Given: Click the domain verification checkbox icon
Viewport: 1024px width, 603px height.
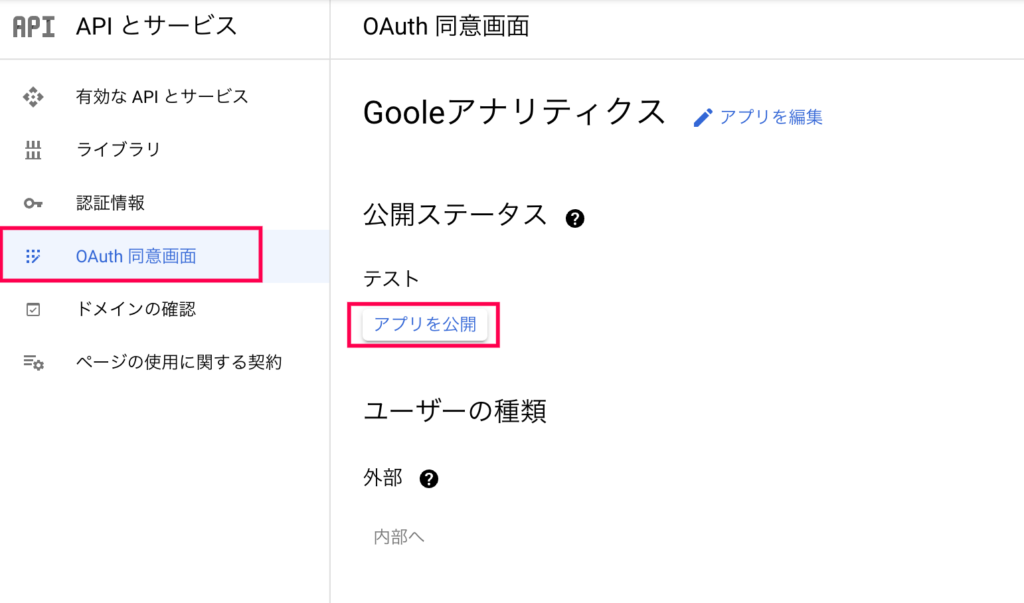Looking at the screenshot, I should (x=33, y=310).
